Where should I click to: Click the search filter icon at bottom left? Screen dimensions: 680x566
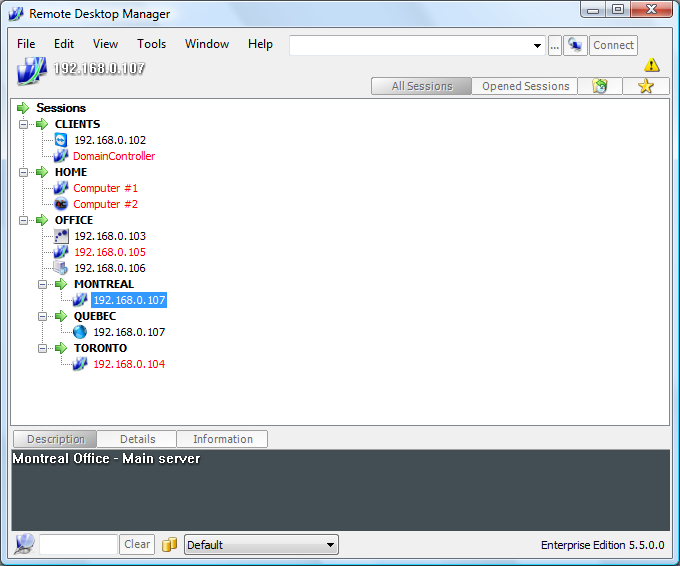click(x=24, y=544)
